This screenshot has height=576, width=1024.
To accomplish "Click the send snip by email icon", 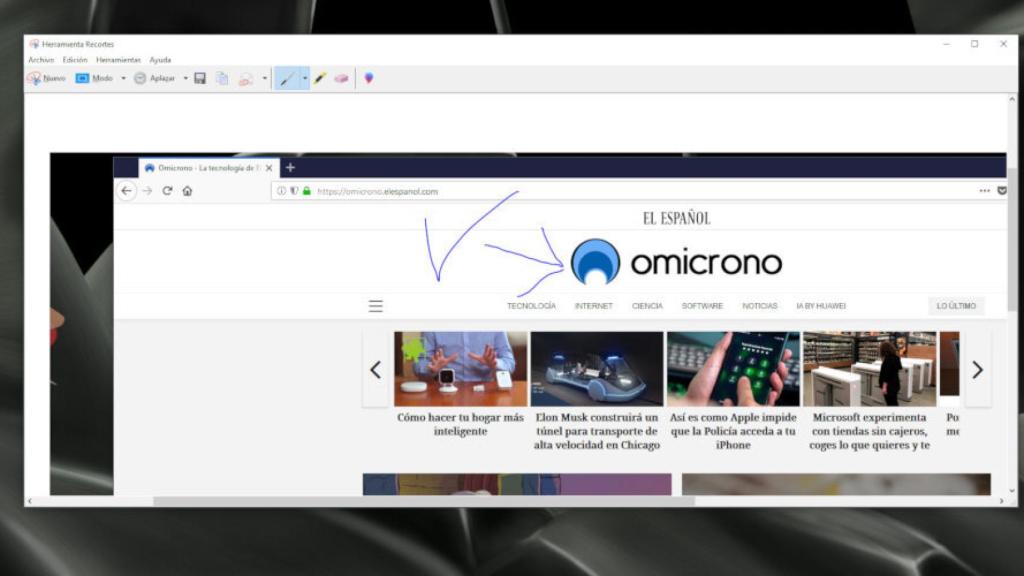I will (245, 78).
